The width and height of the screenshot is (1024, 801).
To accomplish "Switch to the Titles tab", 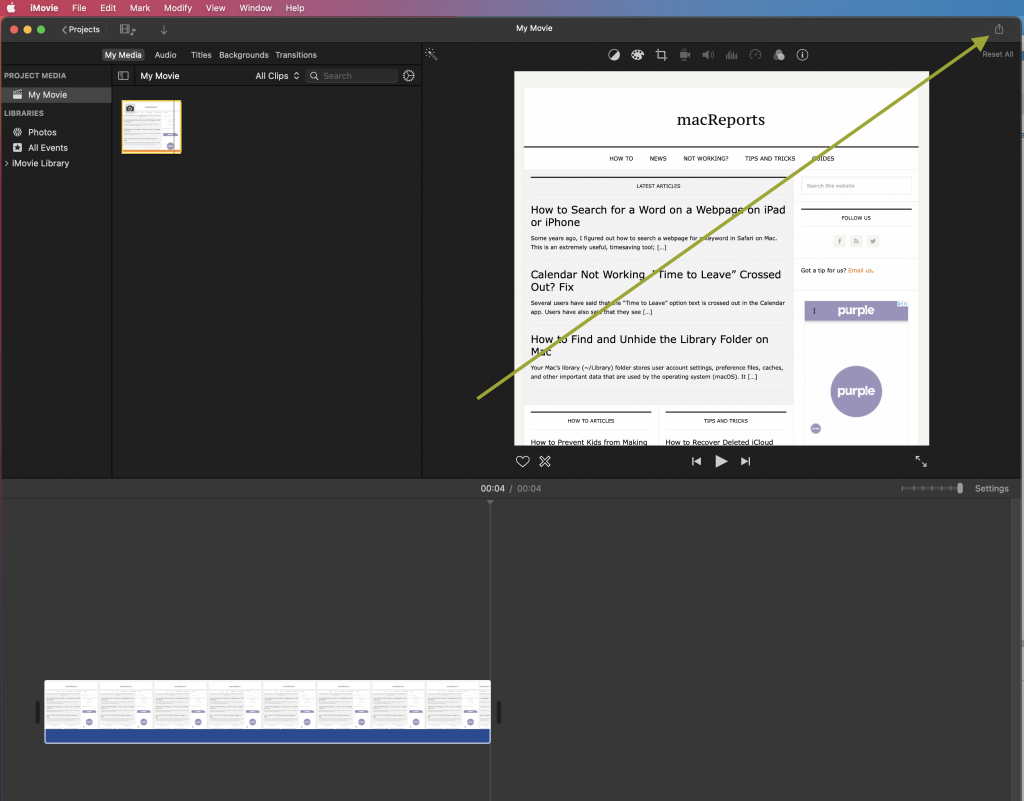I will coord(201,55).
